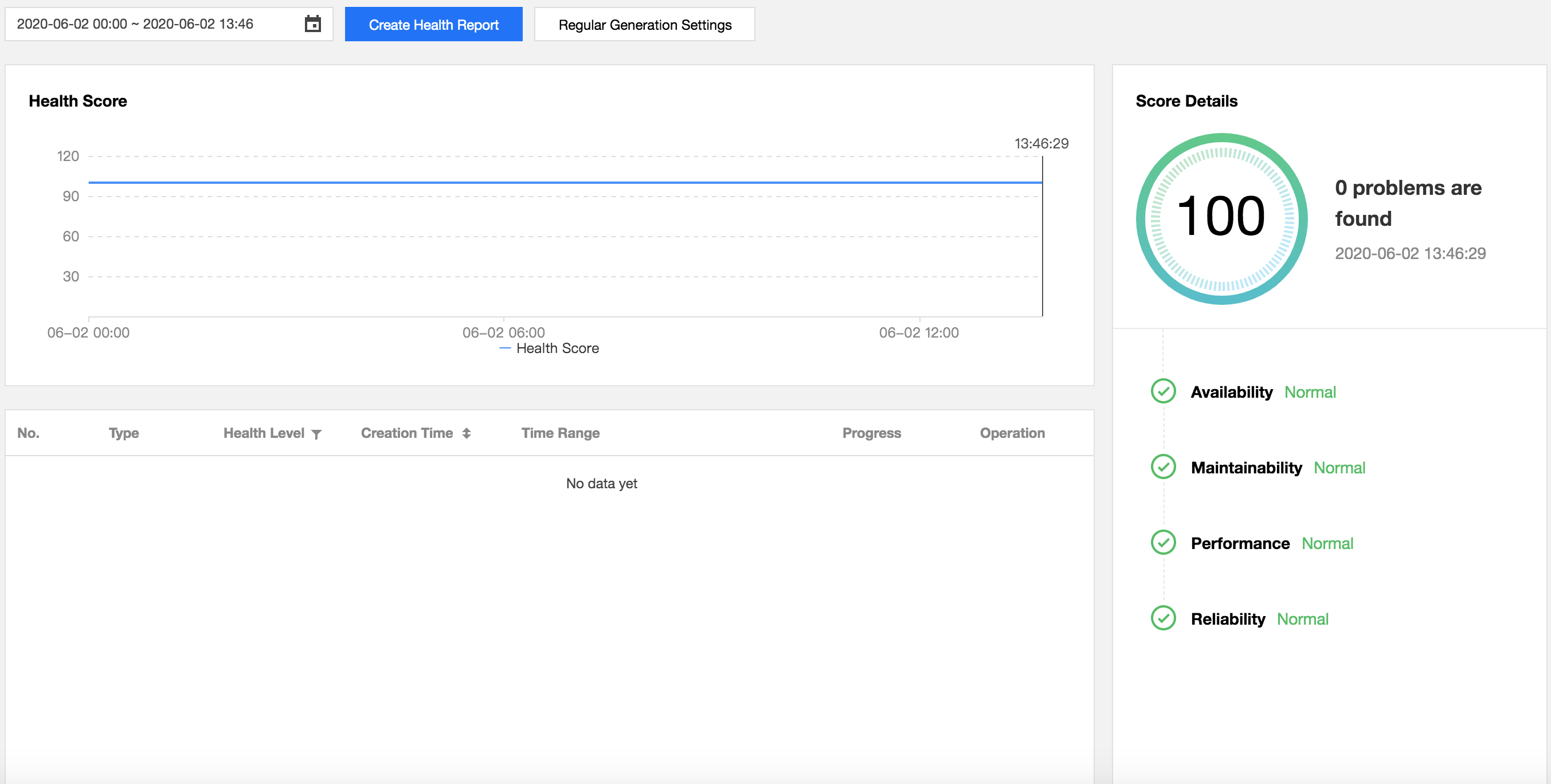Open the calendar date picker icon

coord(312,24)
